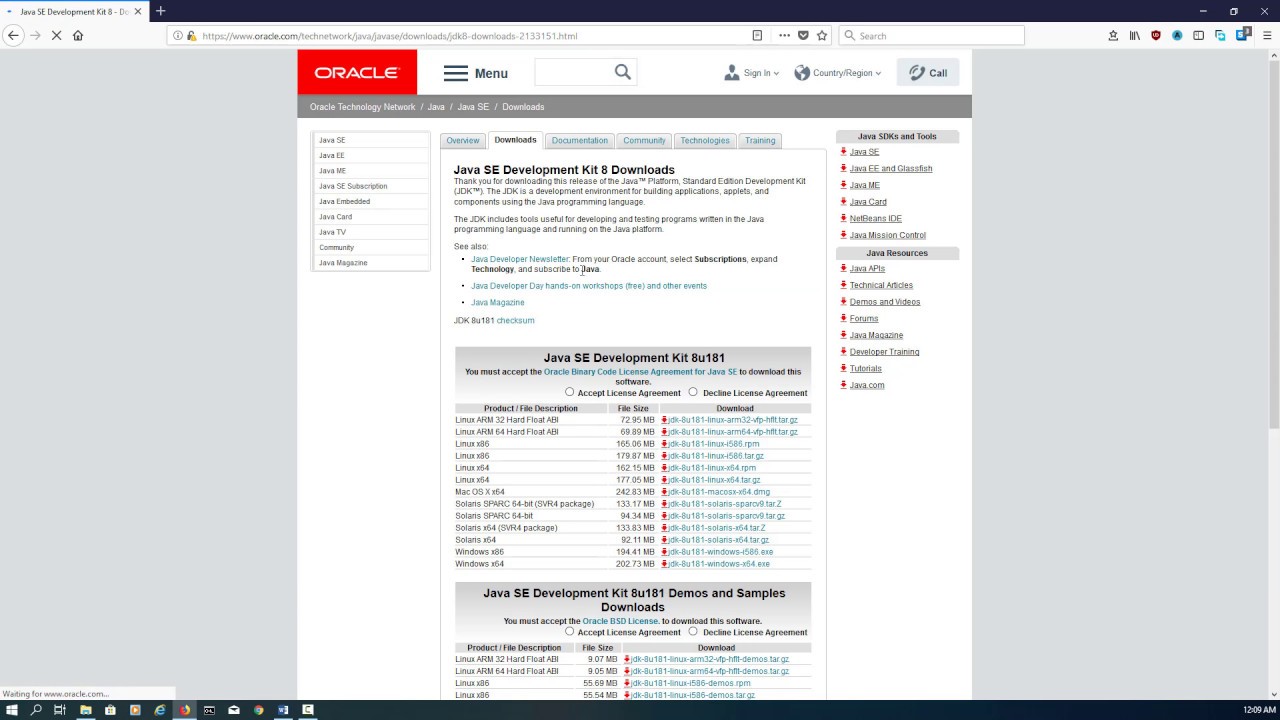Stop loading the page with X button
Screen dimensions: 1280x720
[x=56, y=35]
